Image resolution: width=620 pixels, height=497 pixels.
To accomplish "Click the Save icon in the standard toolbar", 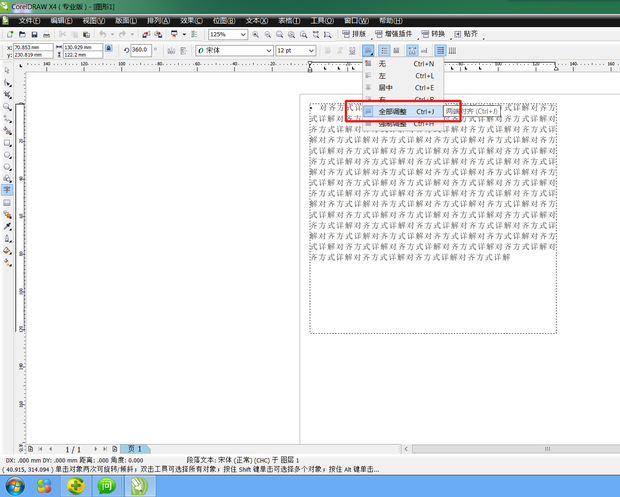I will 35,34.
